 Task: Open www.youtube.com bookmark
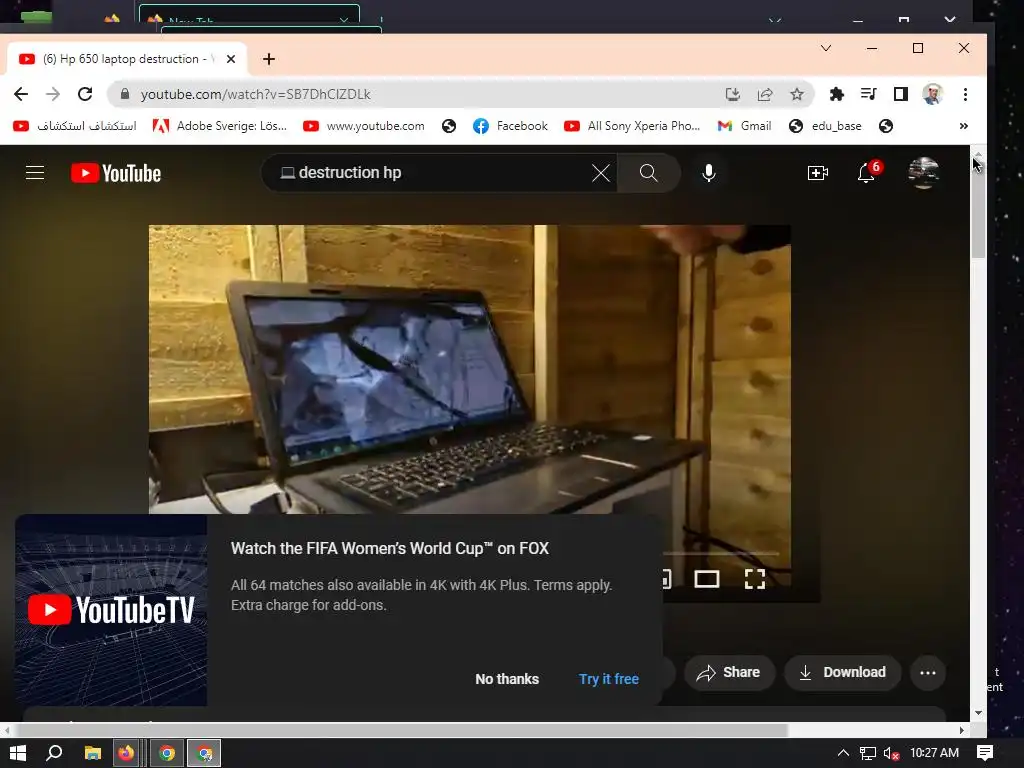(x=364, y=126)
